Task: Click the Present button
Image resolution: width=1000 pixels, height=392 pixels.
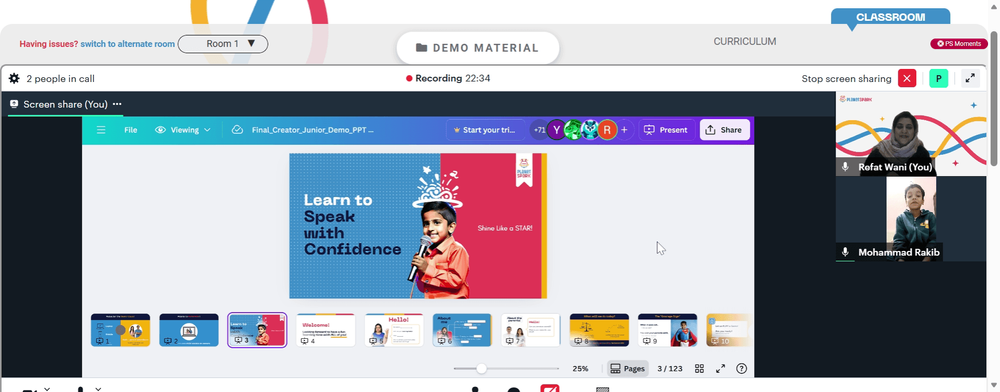Action: pos(666,130)
